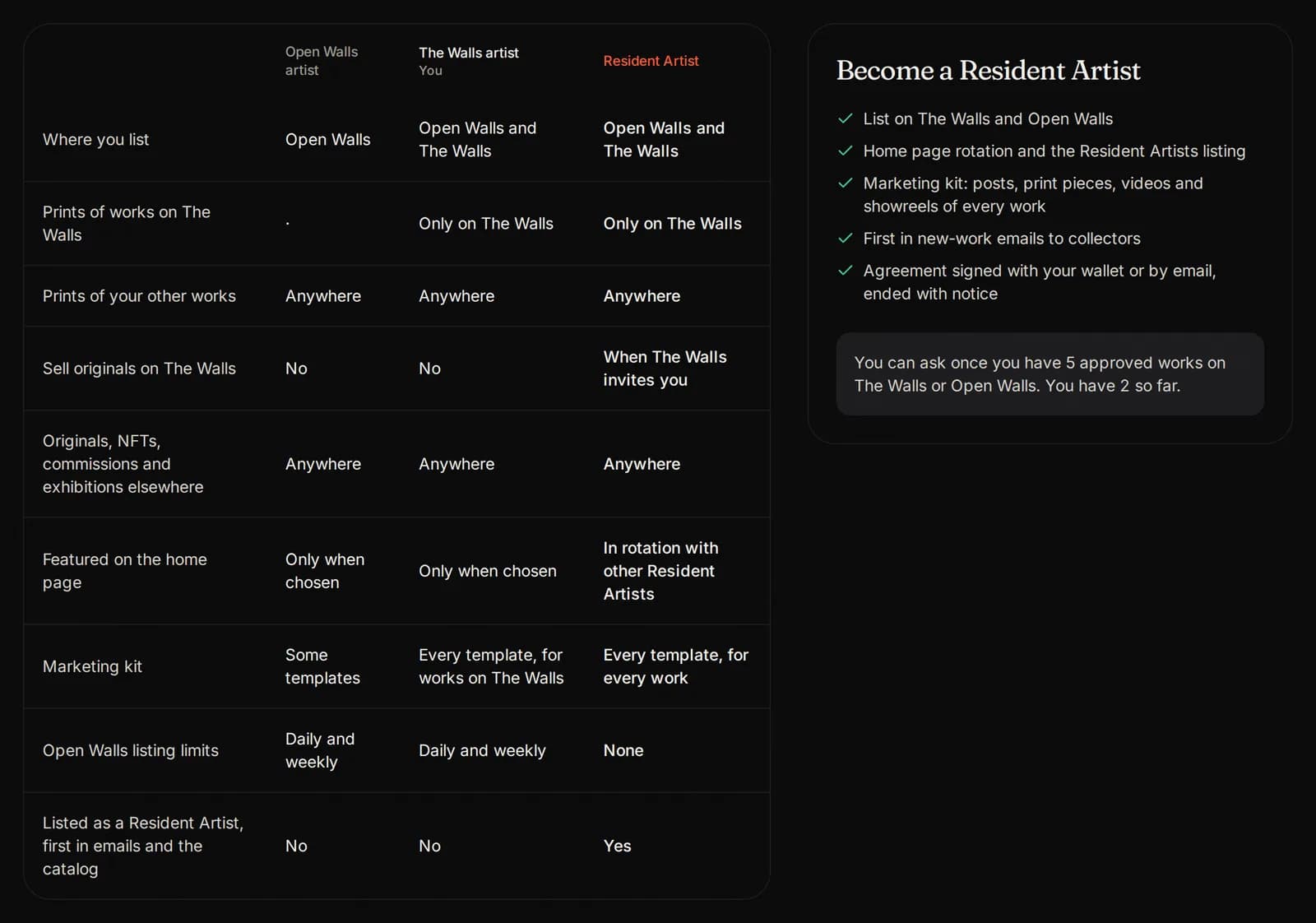
Task: Click 'Anywhere' under Resident Artist in 'Prints of your other works'
Action: (x=642, y=296)
